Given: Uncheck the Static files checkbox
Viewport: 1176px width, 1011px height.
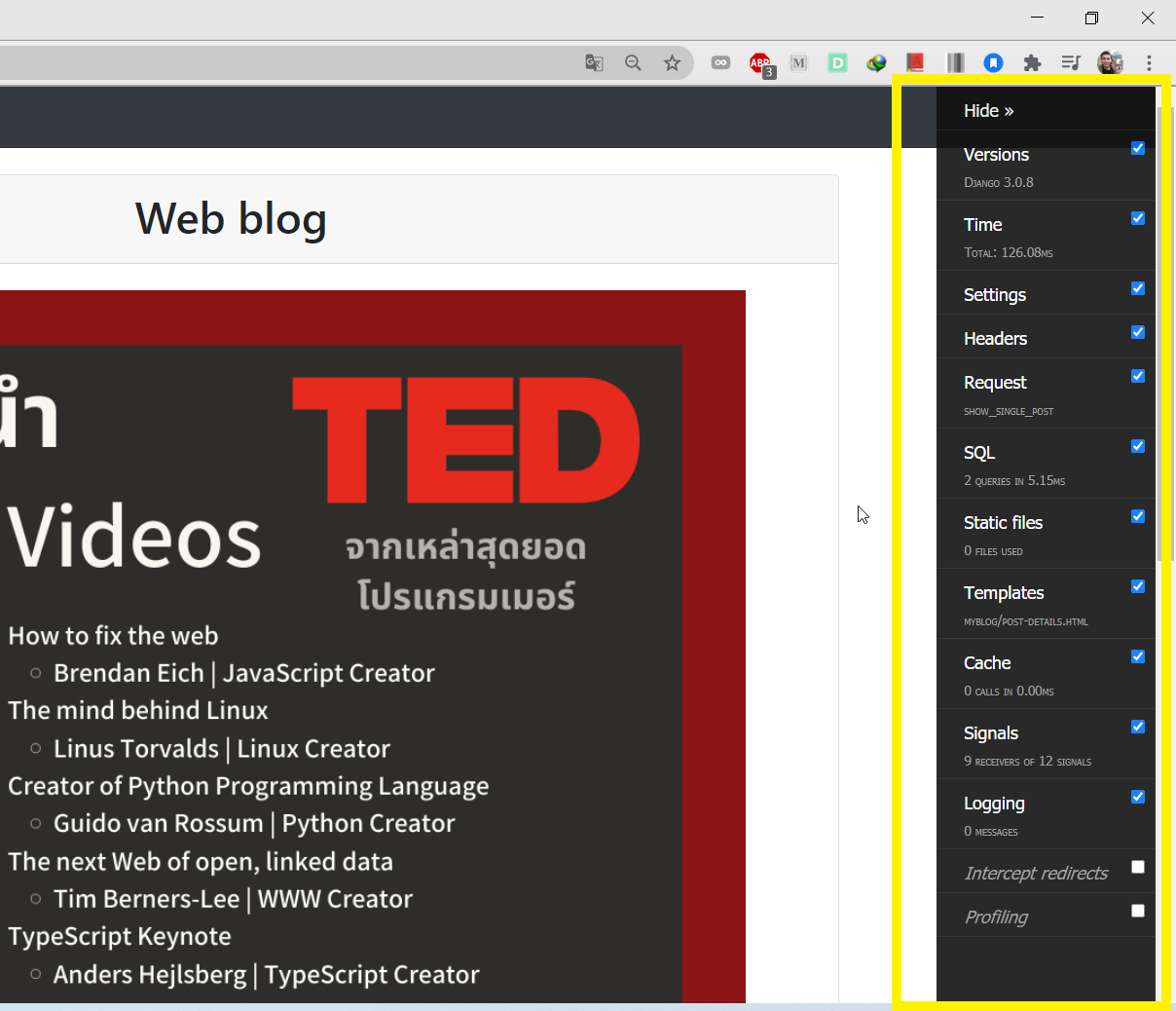Looking at the screenshot, I should point(1138,516).
